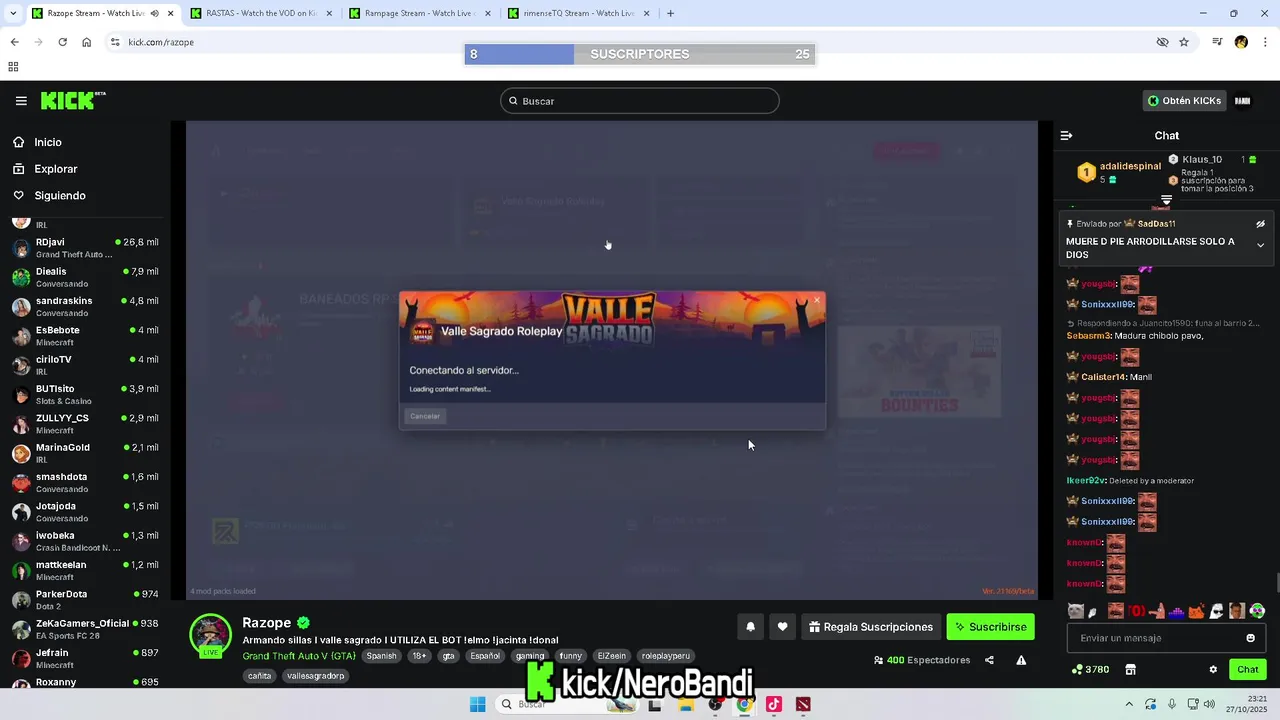Open Explorar in sidebar
Screen dimensions: 1280x720
click(x=55, y=169)
